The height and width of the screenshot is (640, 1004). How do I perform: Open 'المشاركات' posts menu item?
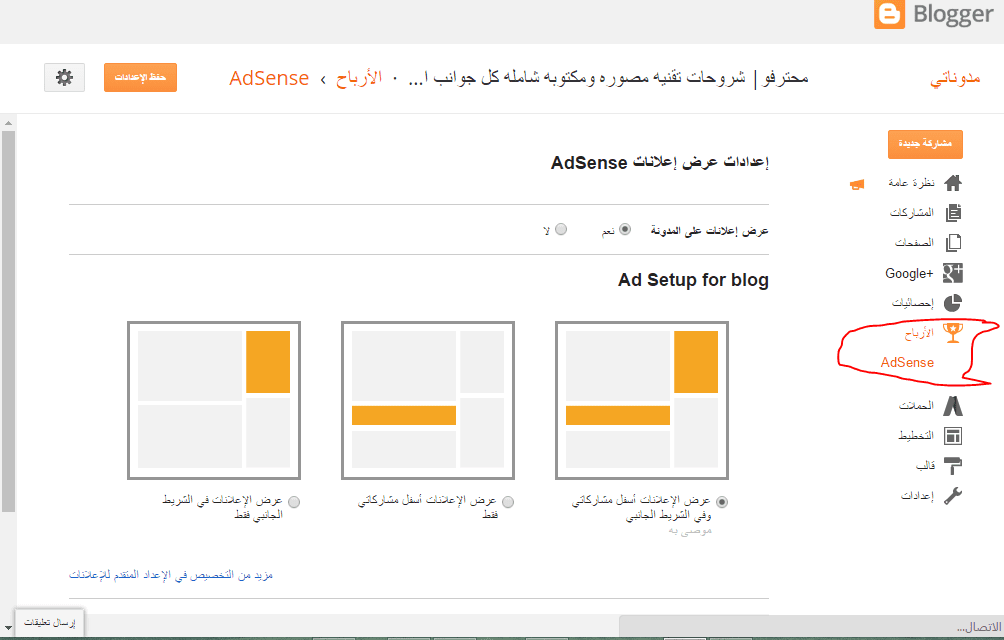tap(912, 212)
